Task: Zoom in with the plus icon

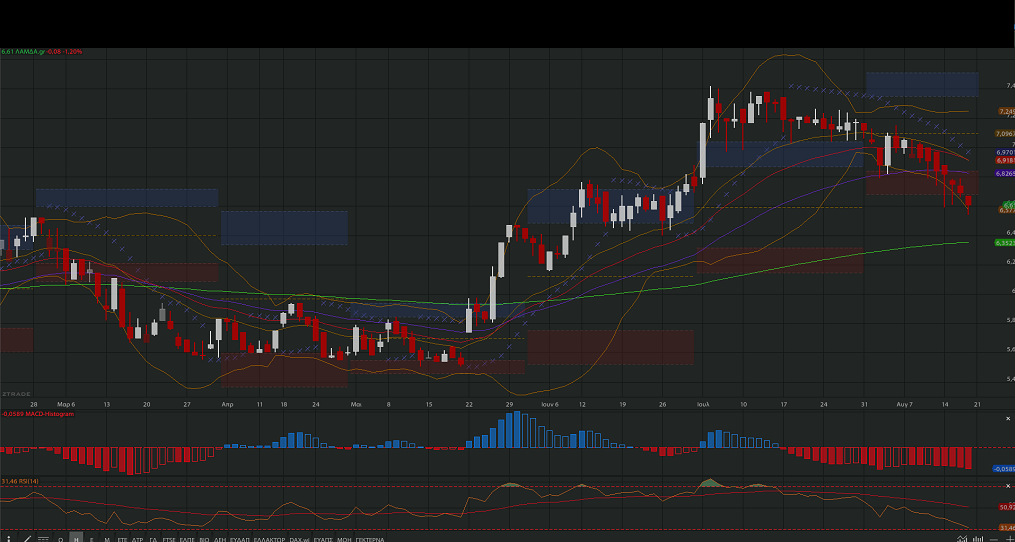Action: pyautogui.click(x=1010, y=539)
